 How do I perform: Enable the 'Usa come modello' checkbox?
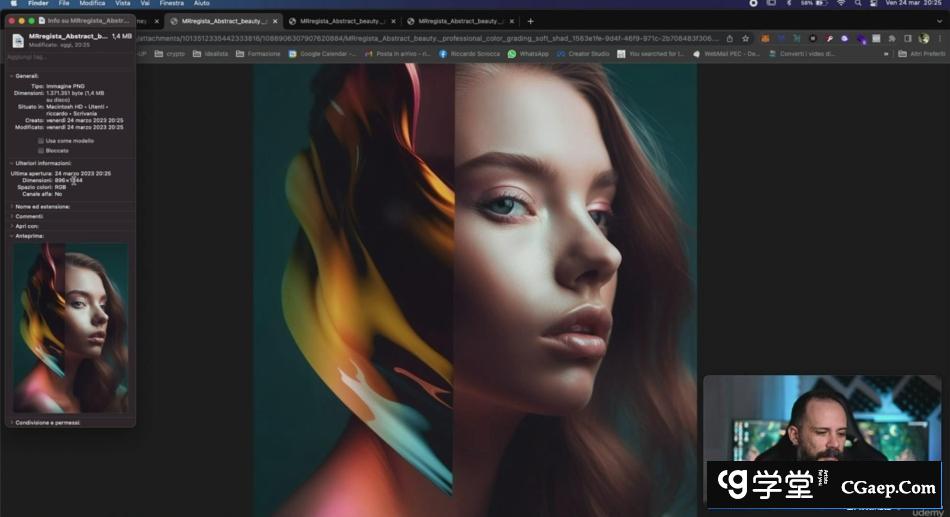(x=41, y=141)
